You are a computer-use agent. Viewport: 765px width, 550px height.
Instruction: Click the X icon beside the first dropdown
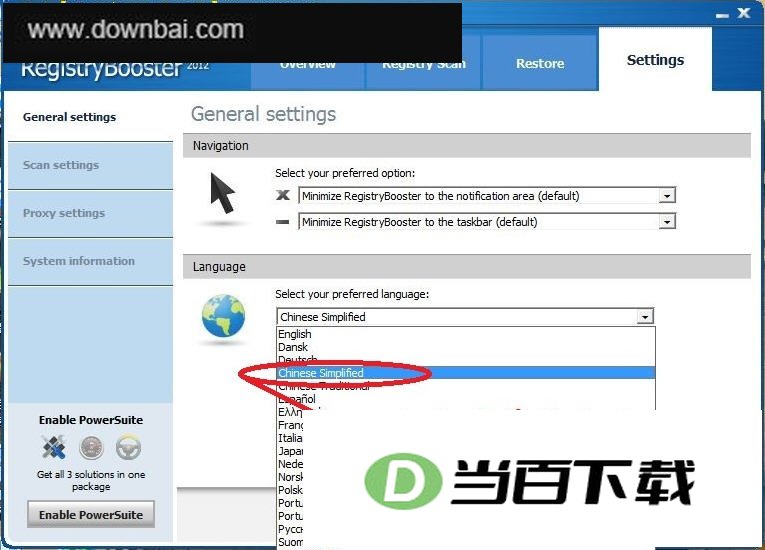click(x=282, y=195)
